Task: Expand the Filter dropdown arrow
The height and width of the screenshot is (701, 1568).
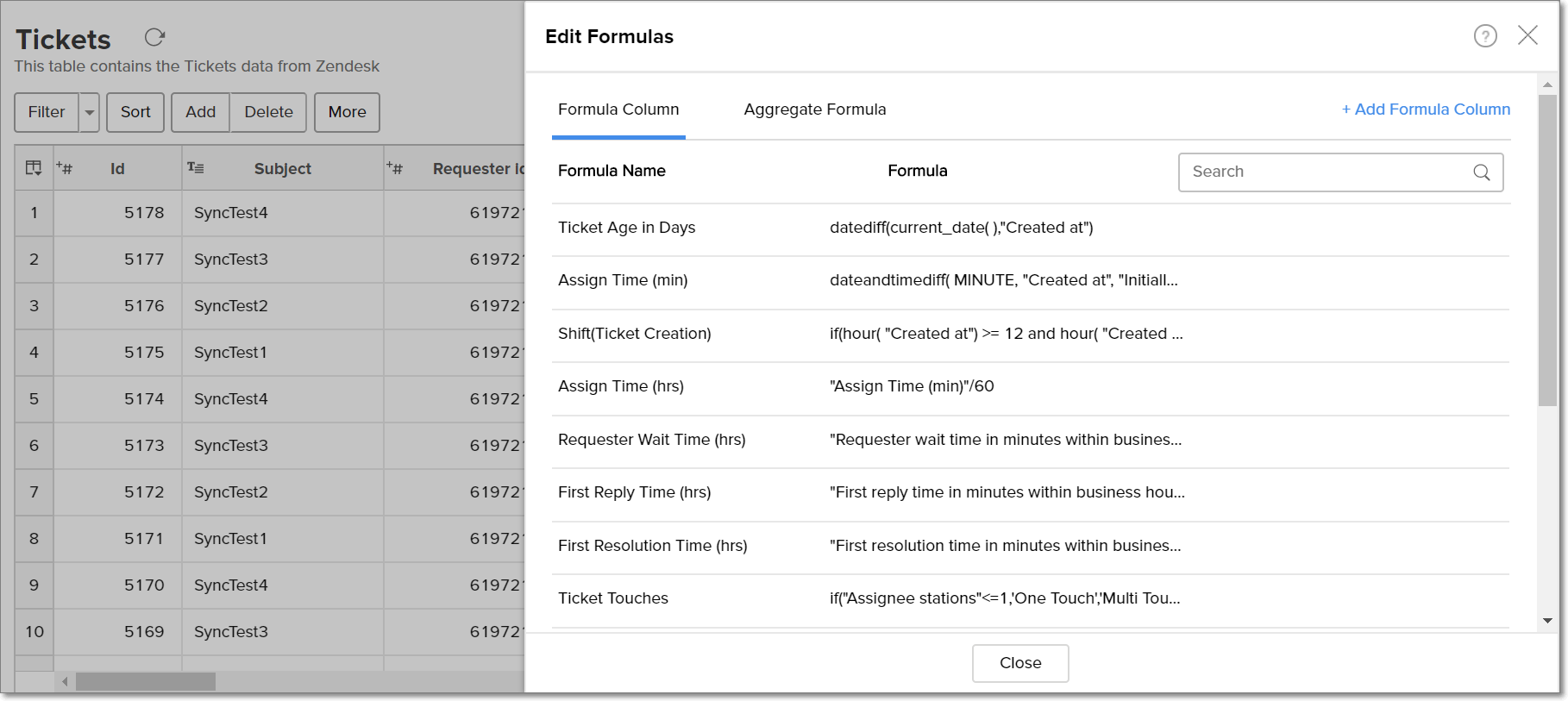Action: 90,113
